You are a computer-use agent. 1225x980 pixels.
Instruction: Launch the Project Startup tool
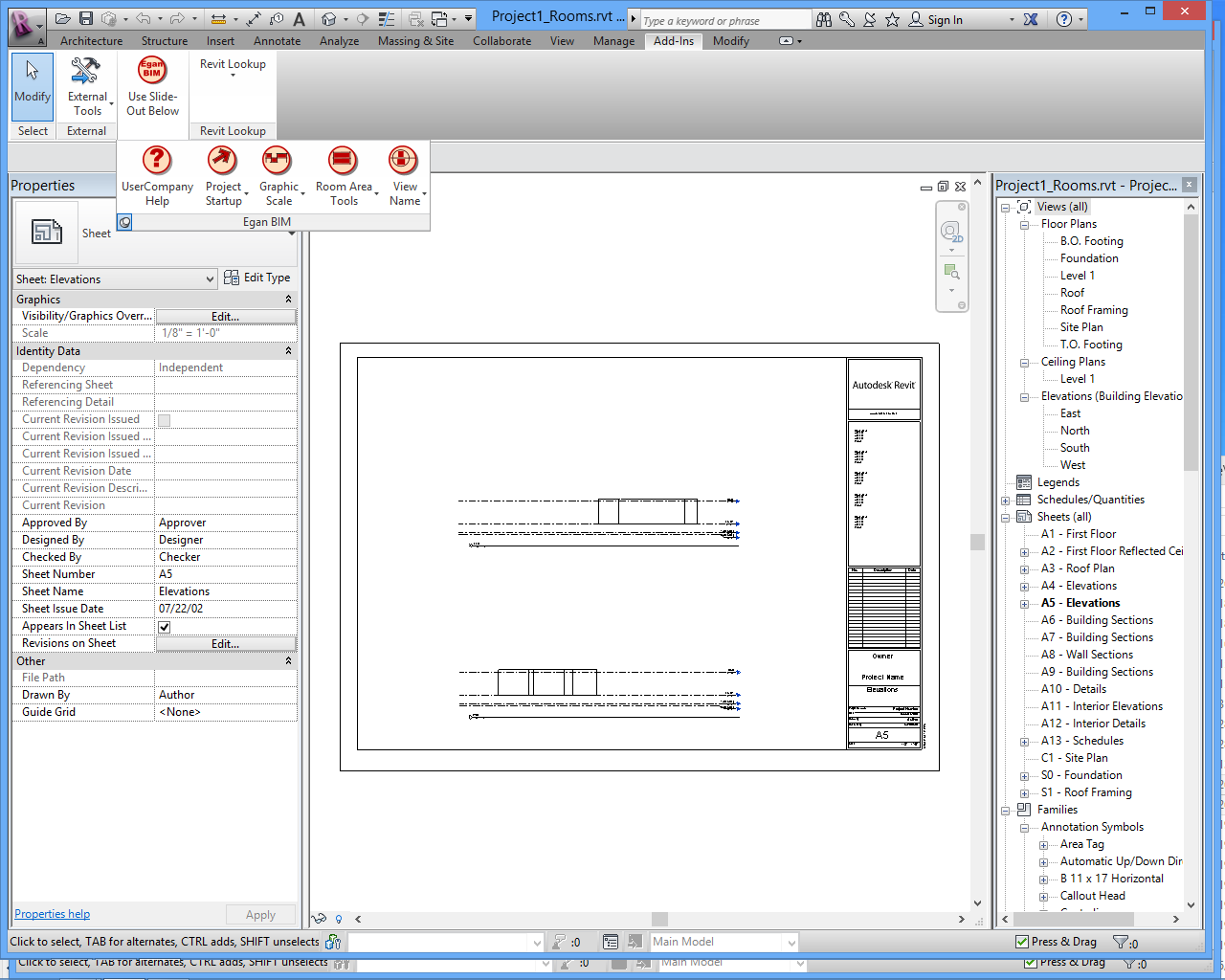[224, 176]
